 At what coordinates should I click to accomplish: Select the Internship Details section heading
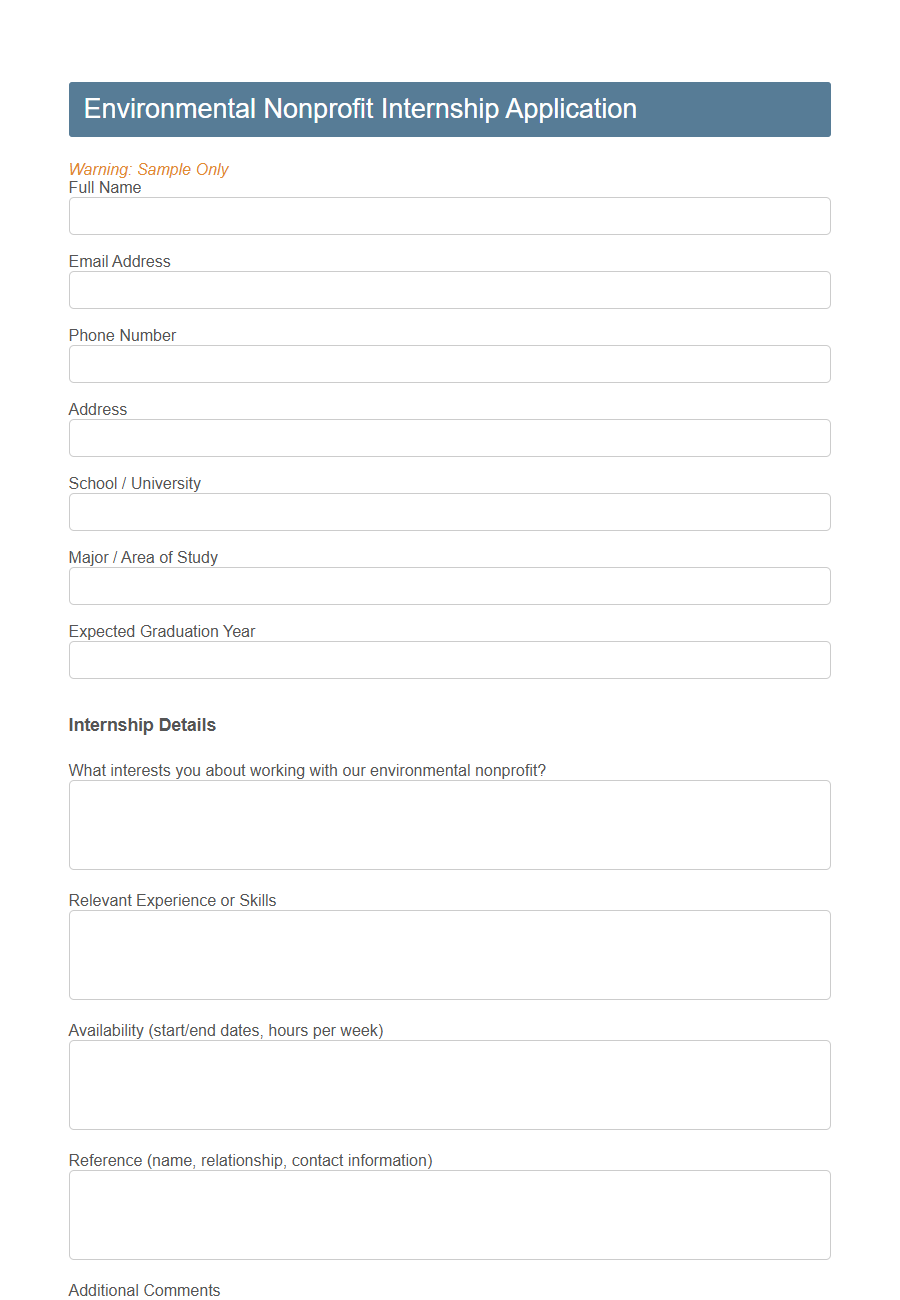(x=142, y=724)
